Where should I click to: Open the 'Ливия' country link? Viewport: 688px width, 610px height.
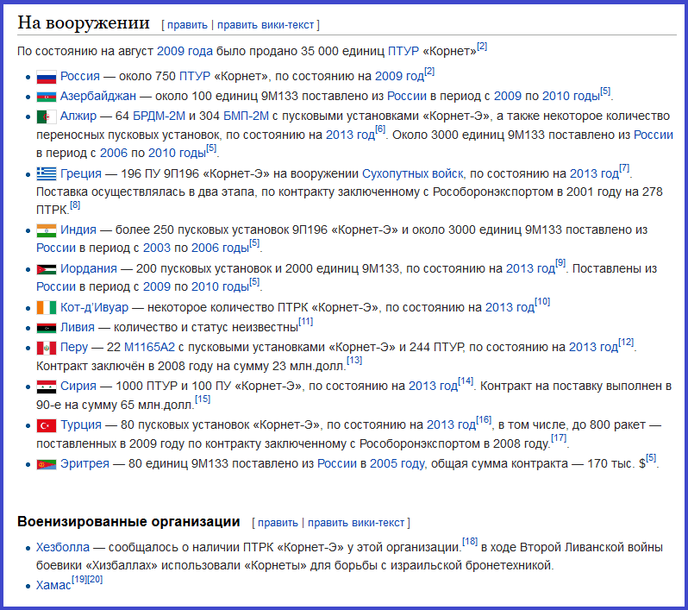[77, 327]
